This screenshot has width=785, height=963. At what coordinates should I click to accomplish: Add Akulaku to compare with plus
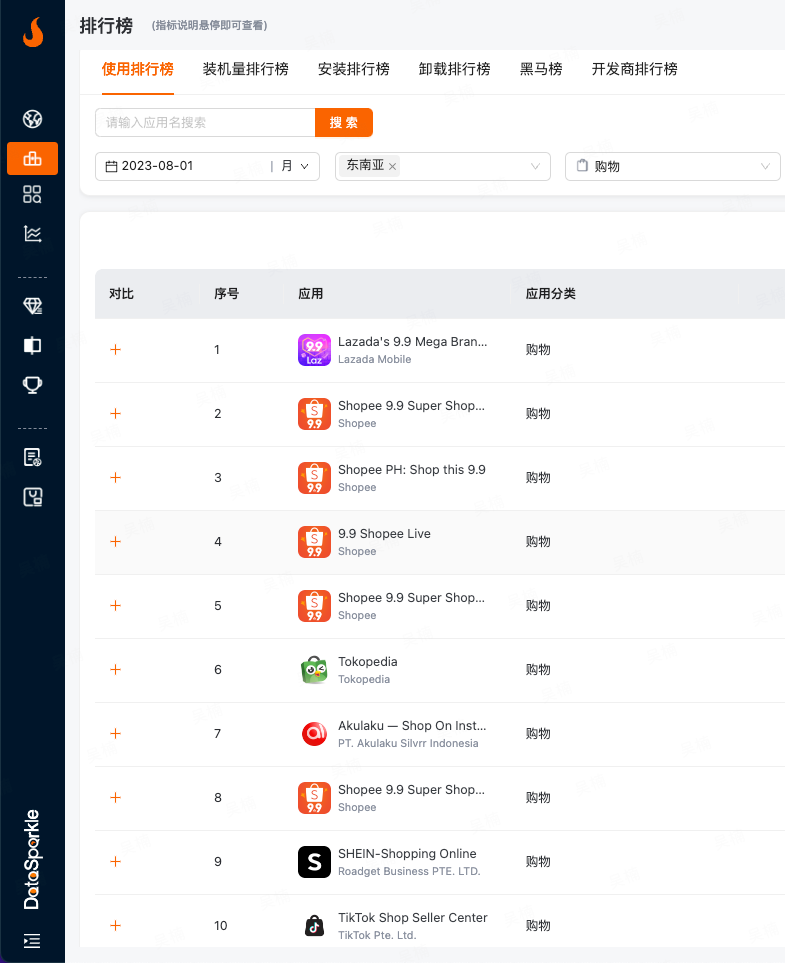click(115, 733)
